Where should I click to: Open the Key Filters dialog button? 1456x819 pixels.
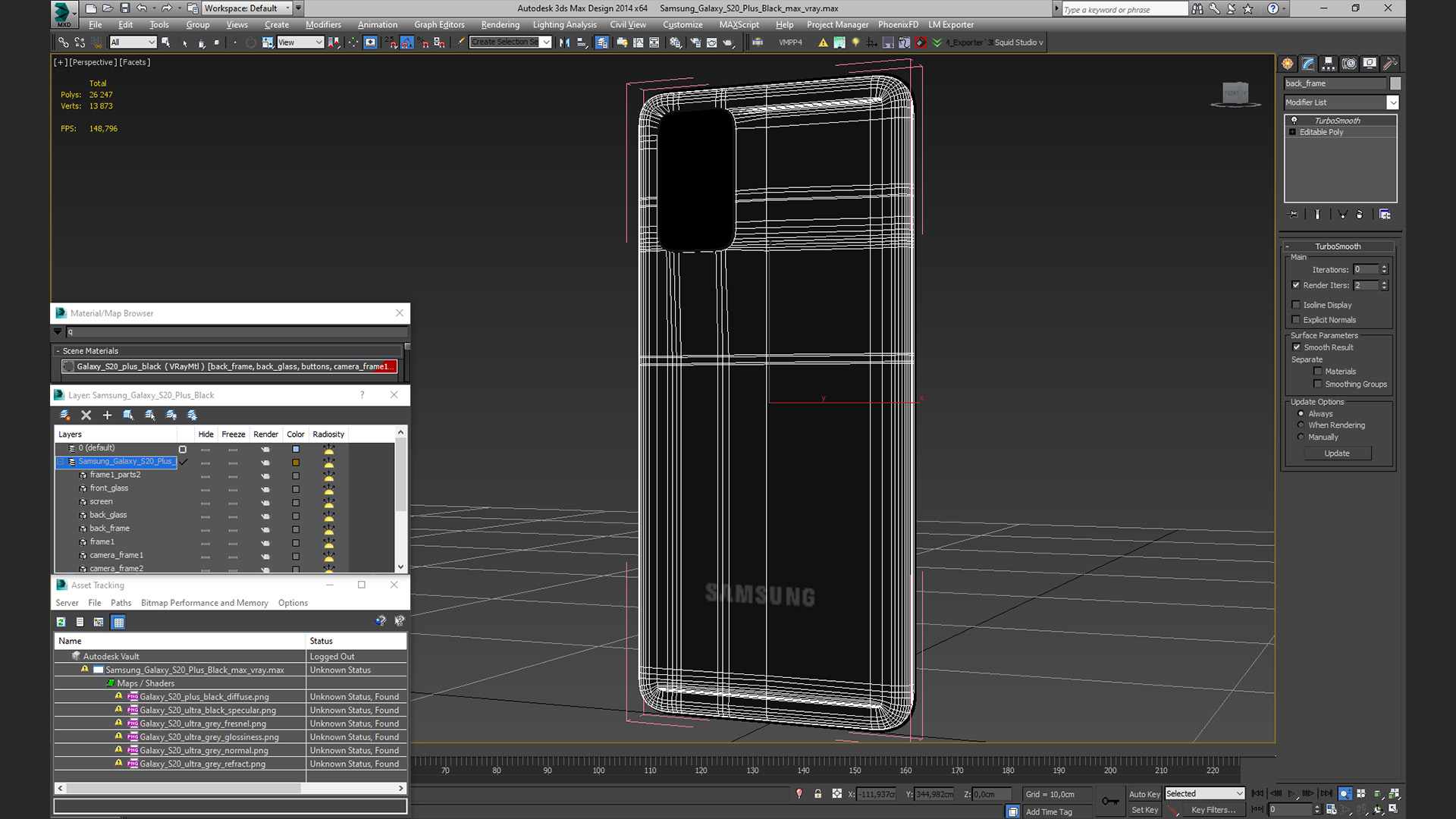click(x=1213, y=810)
